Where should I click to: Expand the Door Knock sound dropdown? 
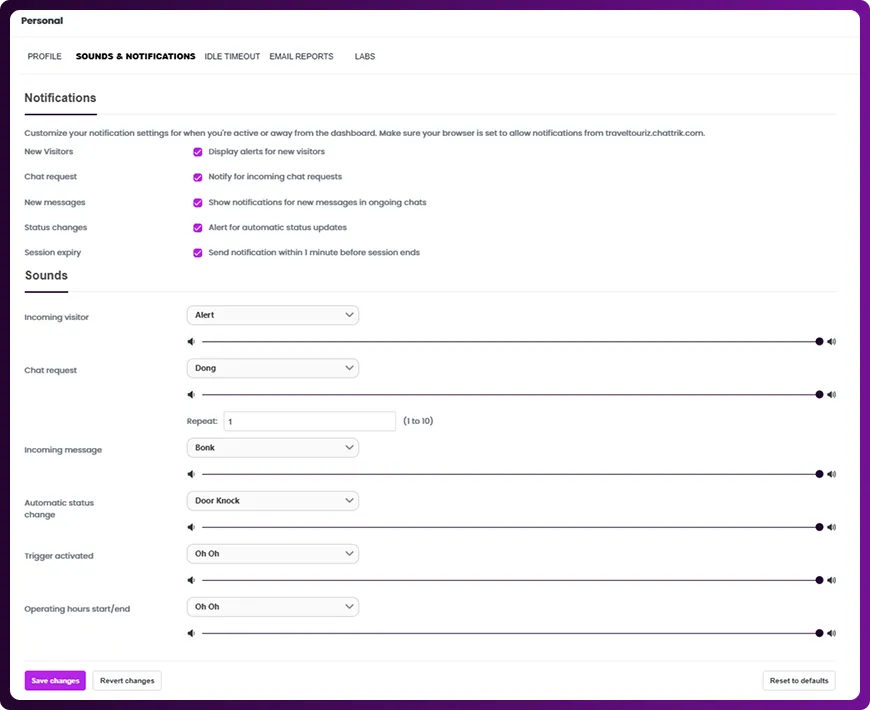(x=272, y=501)
